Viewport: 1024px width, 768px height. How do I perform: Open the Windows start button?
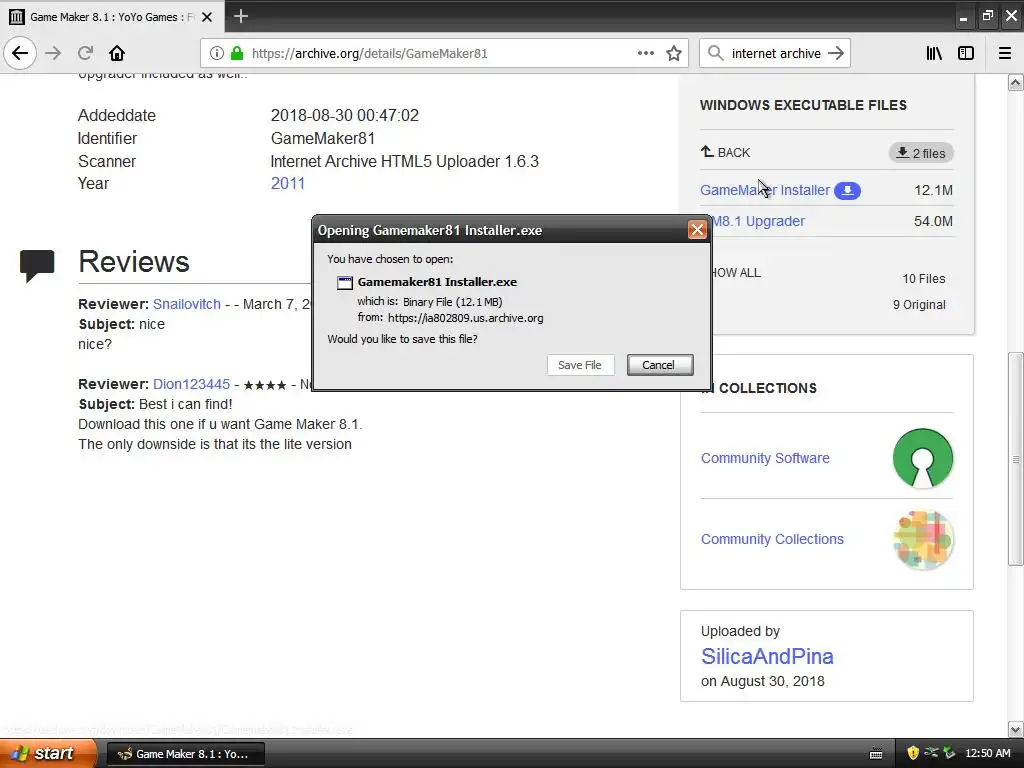[47, 753]
